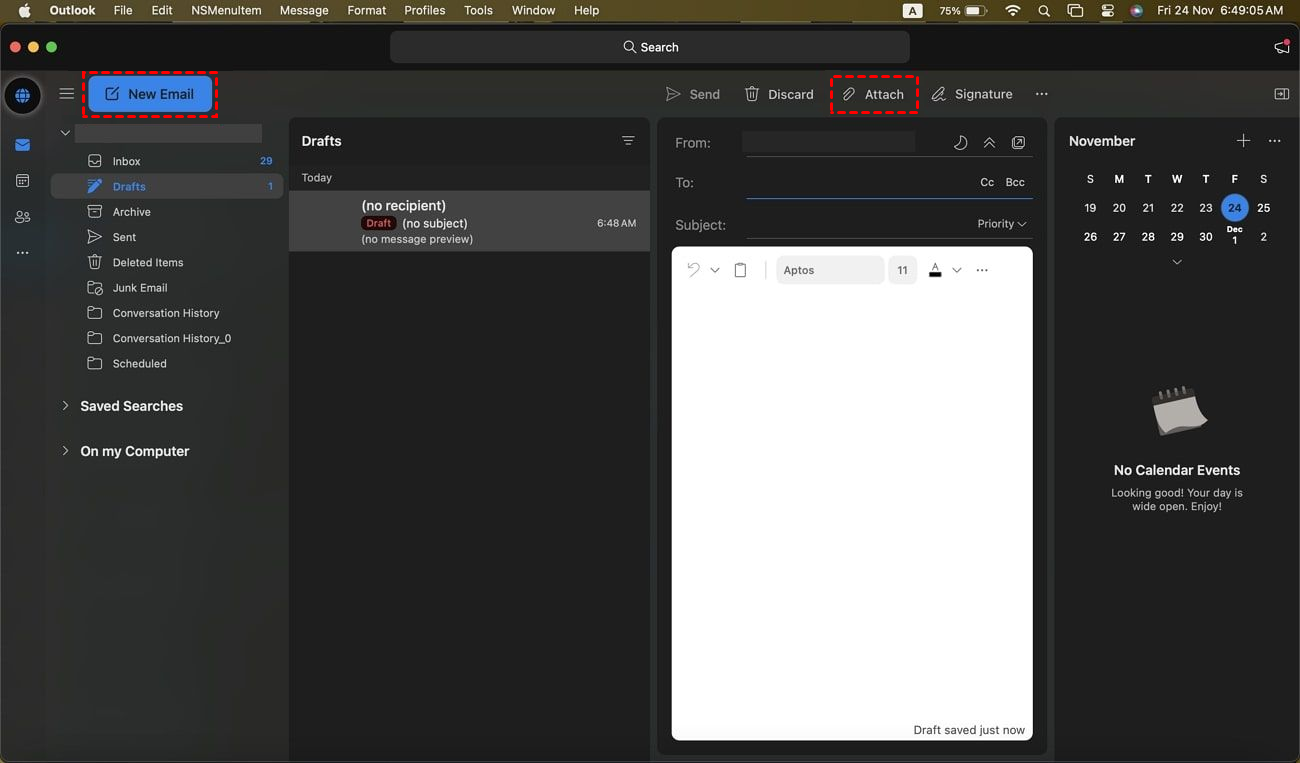Open the Priority dropdown

1002,224
